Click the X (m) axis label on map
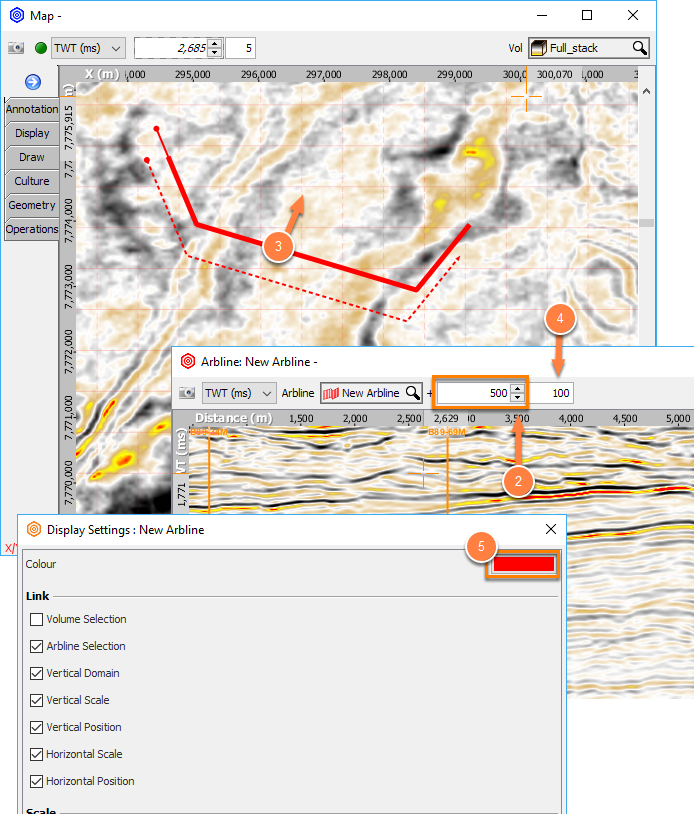The height and width of the screenshot is (814, 694). tap(102, 74)
